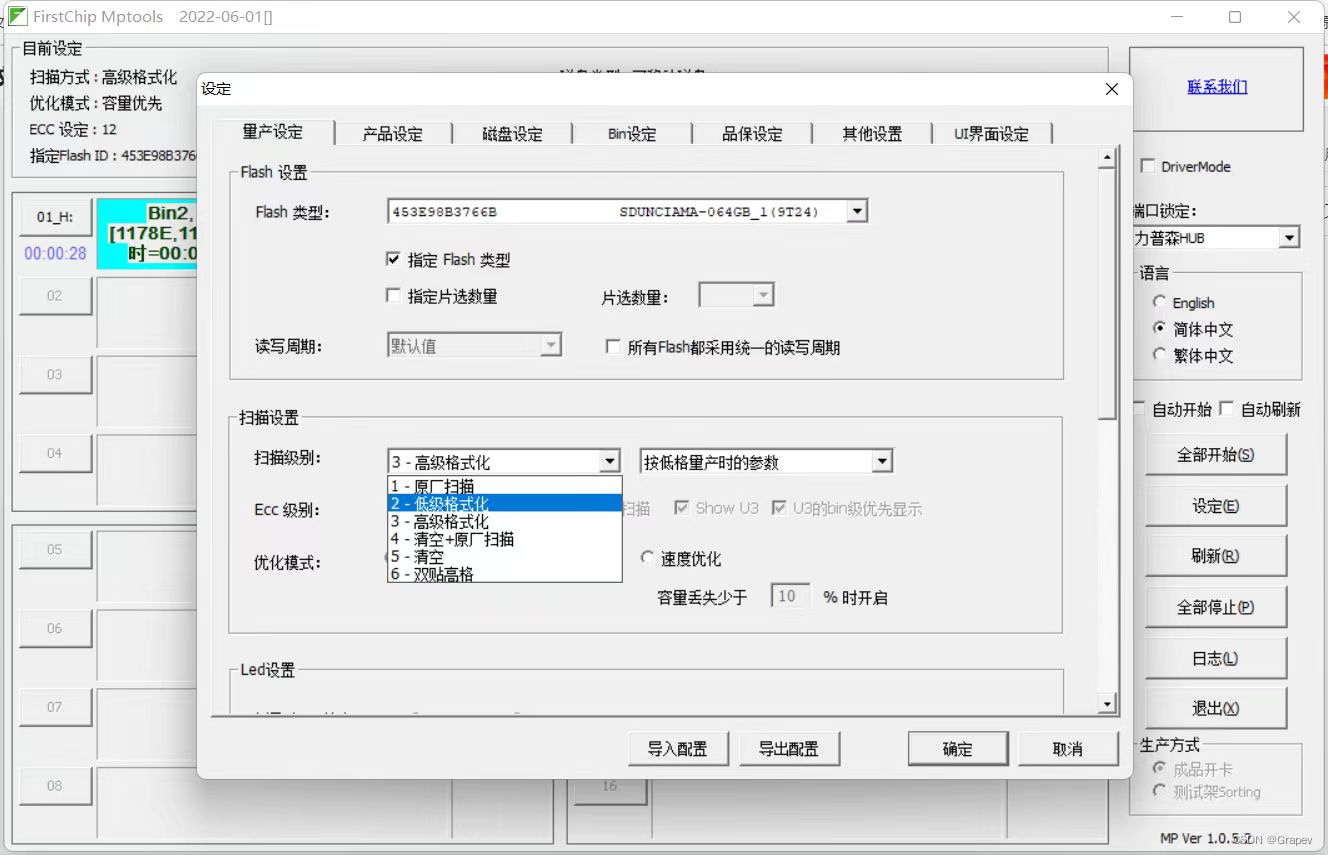Select the 速度优化 optimization radio button
Screen dimensions: 1328x855
649,558
